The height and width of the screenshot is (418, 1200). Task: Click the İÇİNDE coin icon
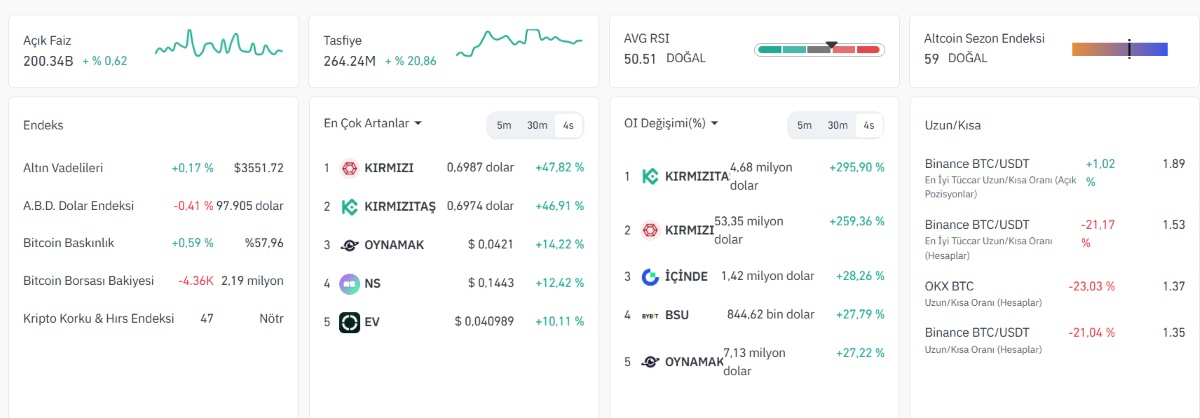650,276
